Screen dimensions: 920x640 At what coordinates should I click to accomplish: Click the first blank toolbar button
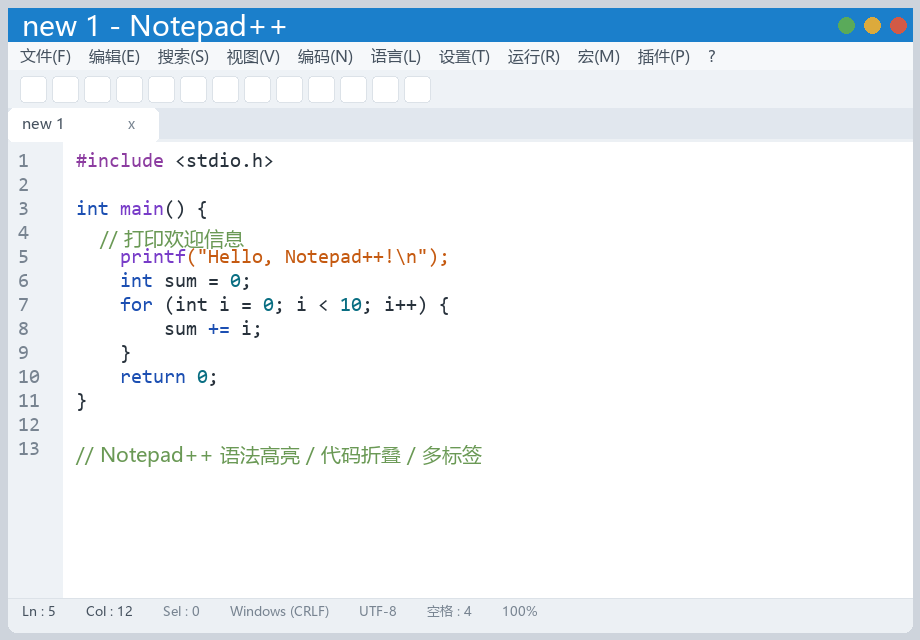(x=33, y=90)
